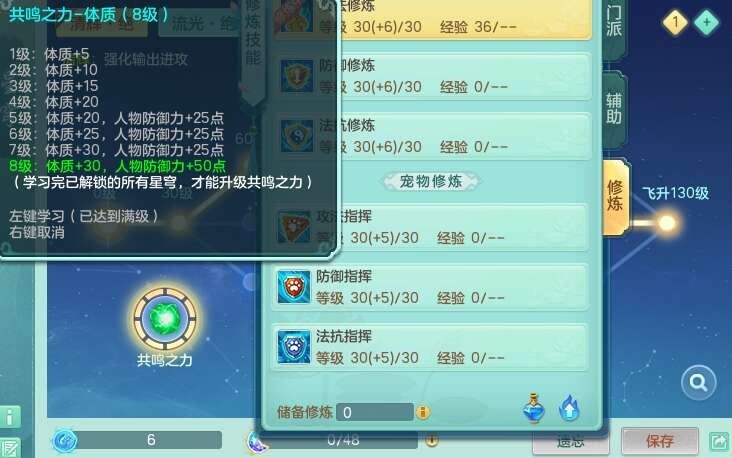Click the blue flame upgrade icon
Viewport: 732px width, 458px height.
coord(569,409)
